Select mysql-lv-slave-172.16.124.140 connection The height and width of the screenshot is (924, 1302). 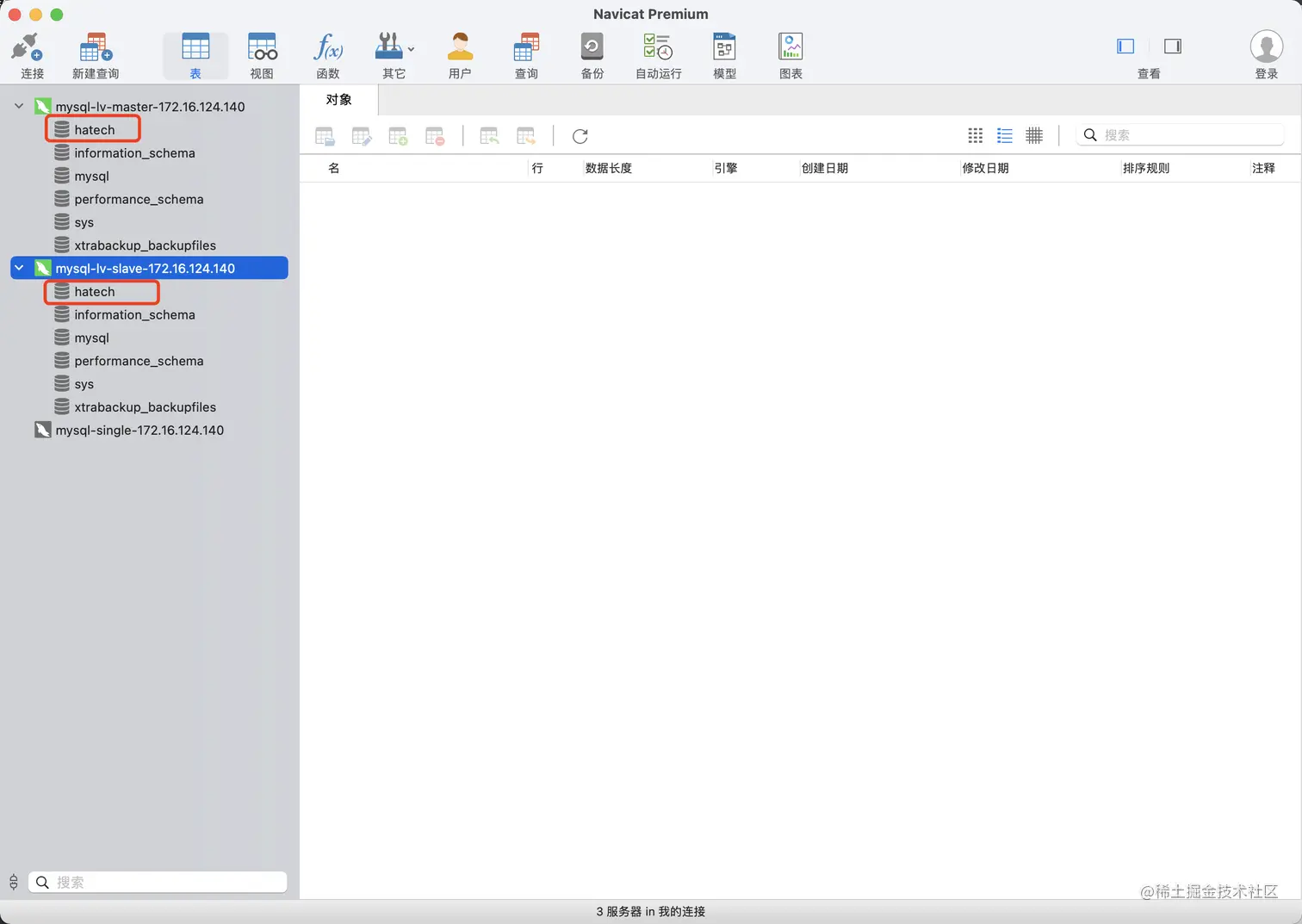pos(149,268)
